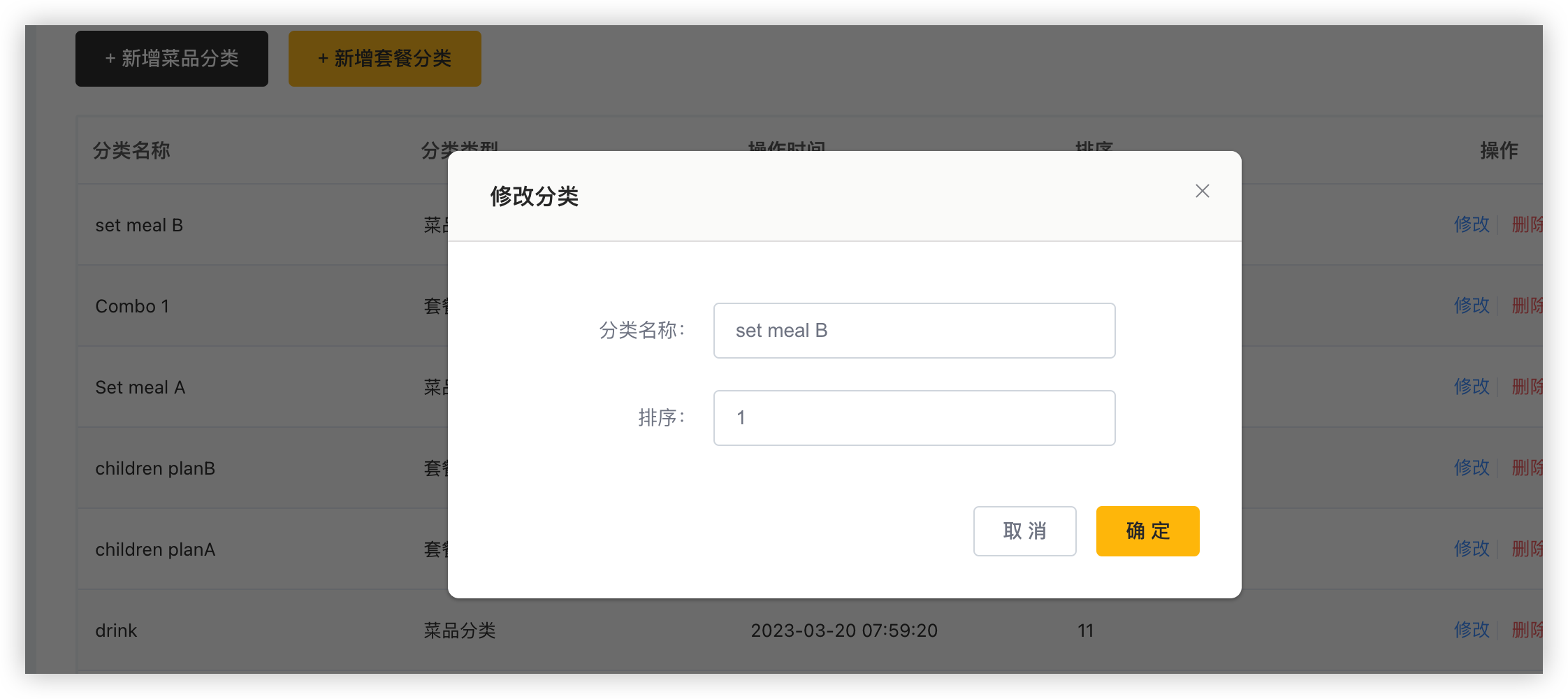Click 删除 for the children planB row
Viewport: 1568px width, 699px height.
[x=1529, y=468]
